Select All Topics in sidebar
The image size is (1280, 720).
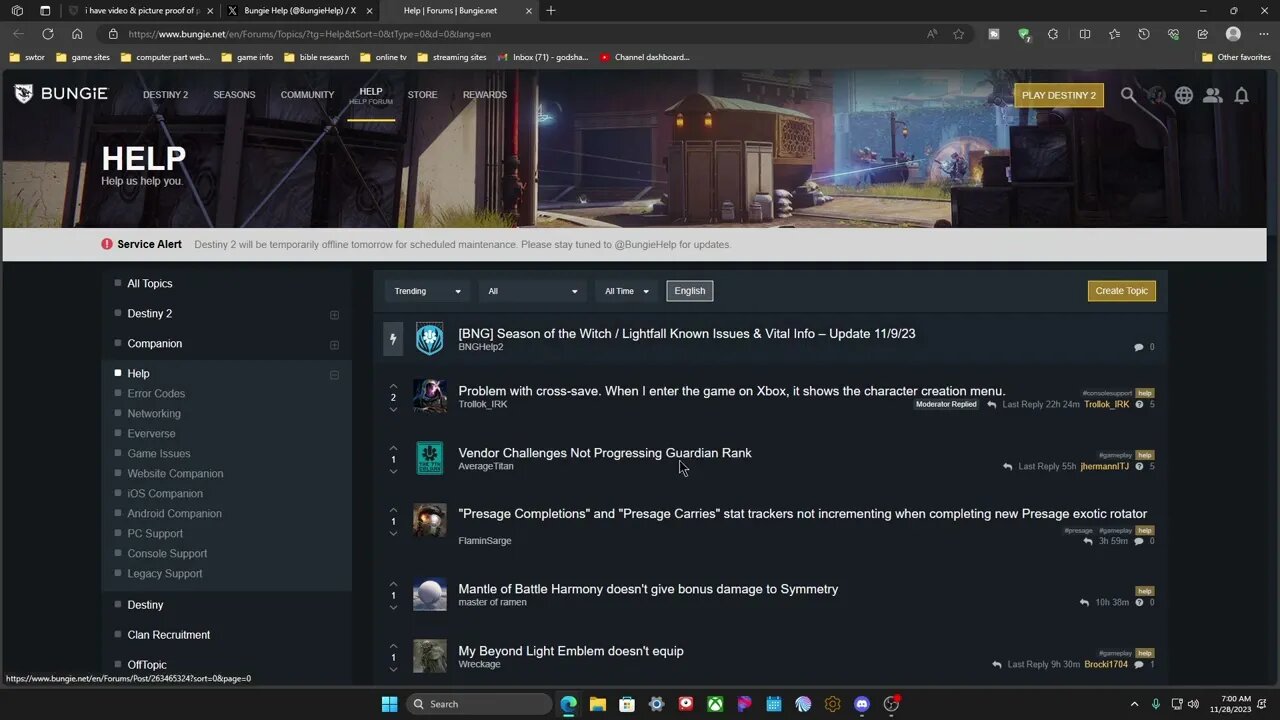tap(150, 284)
